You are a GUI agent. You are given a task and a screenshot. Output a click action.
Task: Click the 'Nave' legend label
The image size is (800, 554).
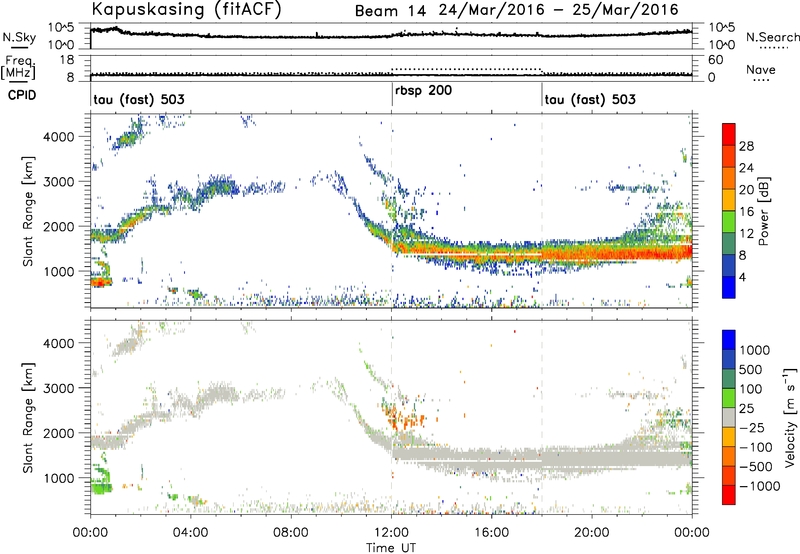(x=761, y=69)
